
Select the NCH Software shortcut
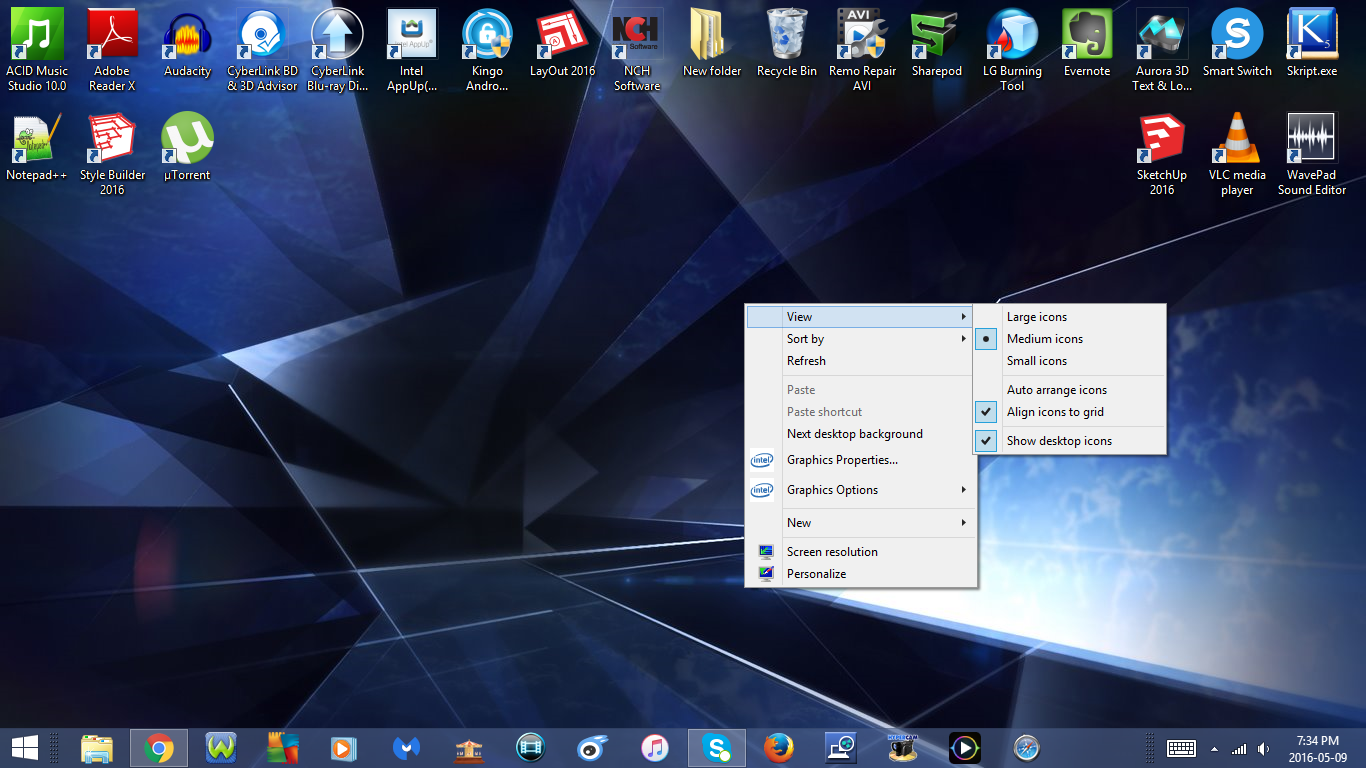point(637,50)
